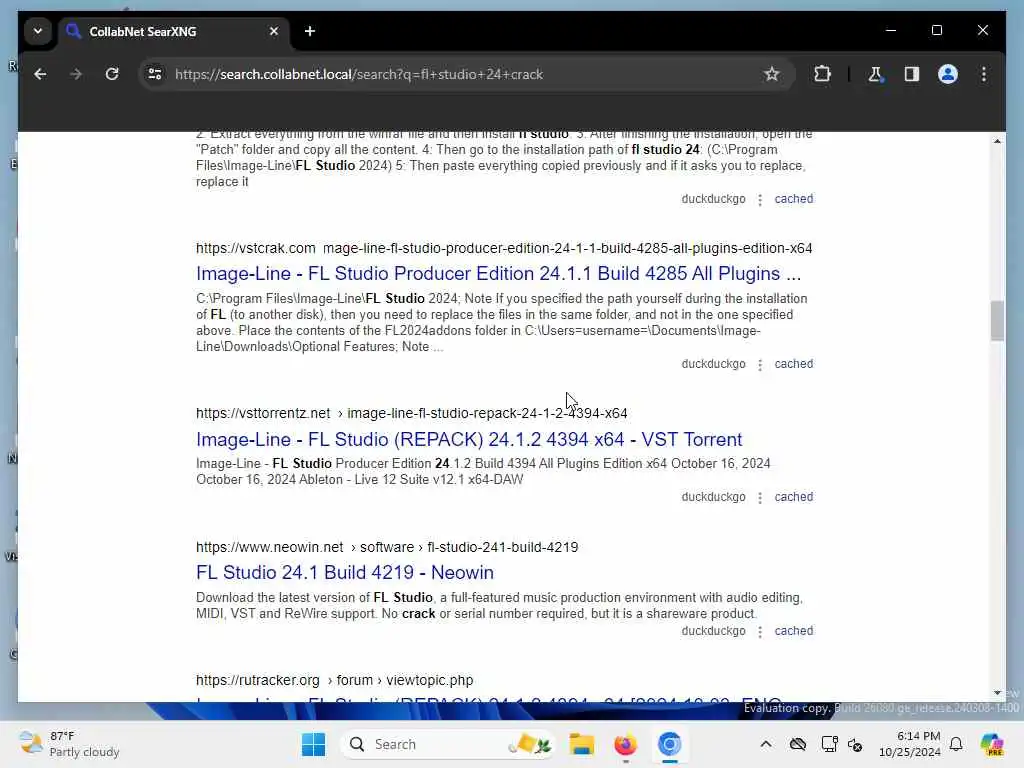The image size is (1024, 768).
Task: Open cached link for the Neowin result
Action: point(793,631)
